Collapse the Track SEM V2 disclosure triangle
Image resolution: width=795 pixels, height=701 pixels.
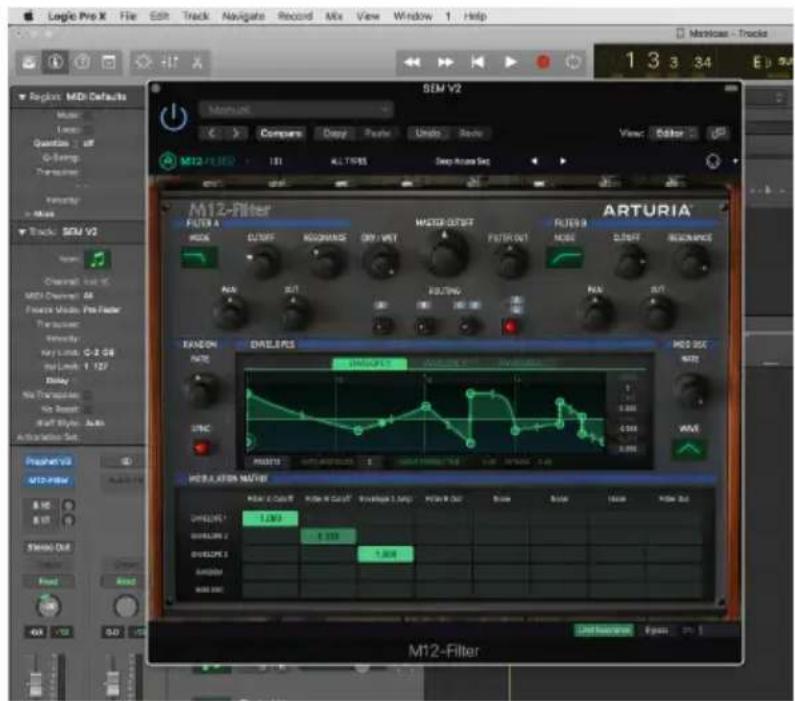point(22,232)
